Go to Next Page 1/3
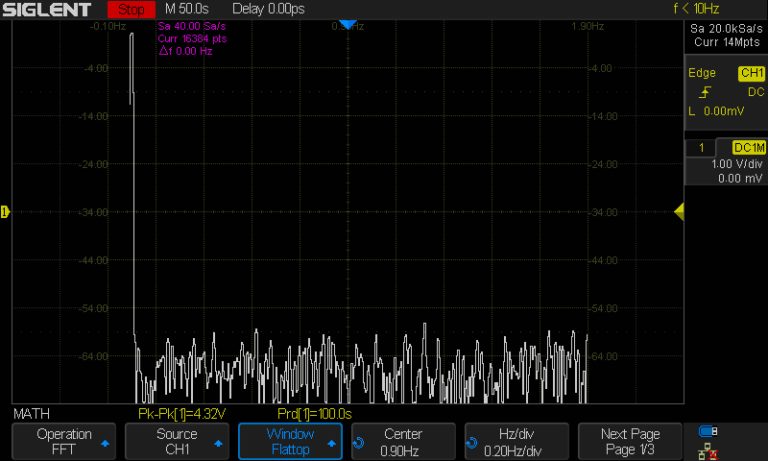 pos(630,442)
